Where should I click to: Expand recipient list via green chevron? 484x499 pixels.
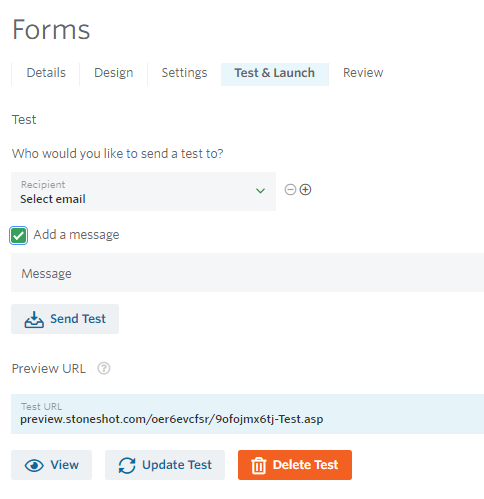(260, 191)
